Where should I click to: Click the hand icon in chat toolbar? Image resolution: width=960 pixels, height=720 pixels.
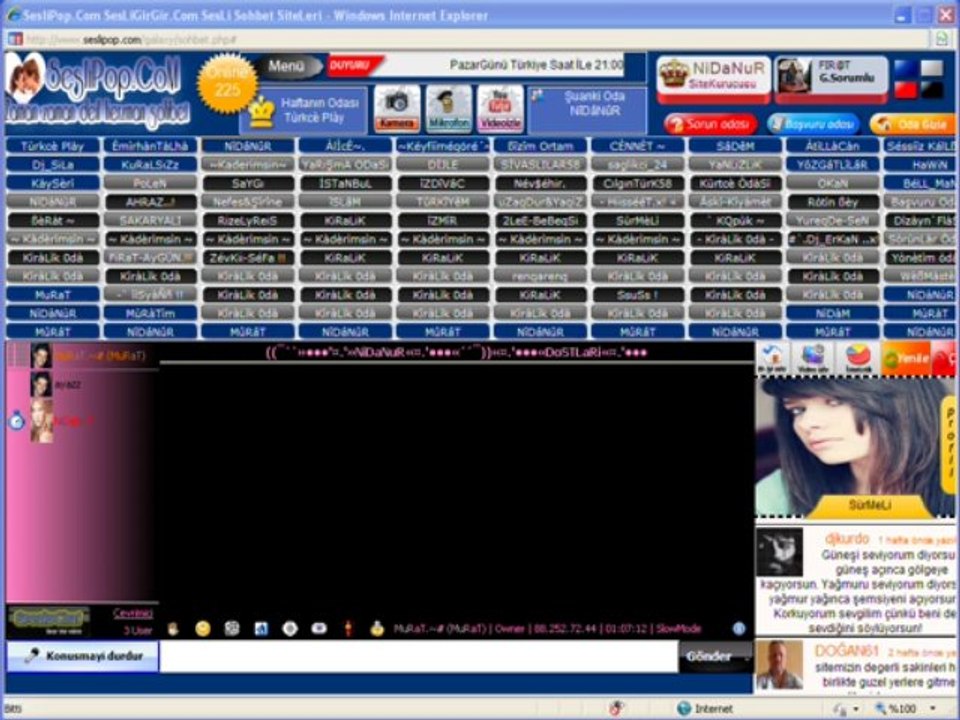[x=173, y=628]
